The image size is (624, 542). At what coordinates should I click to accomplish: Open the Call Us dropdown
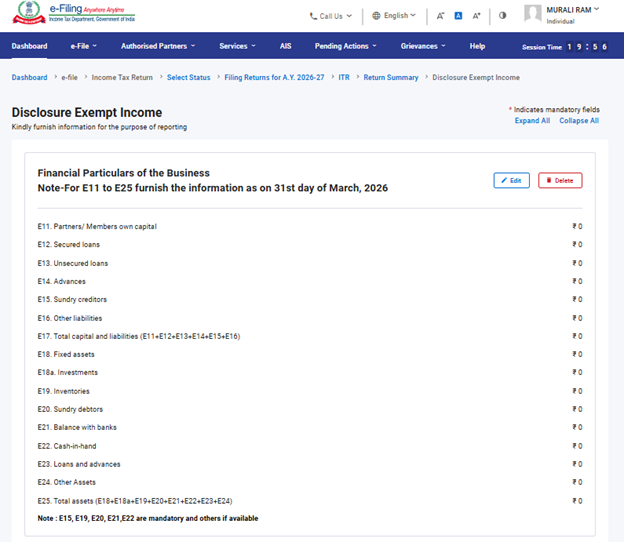[331, 16]
